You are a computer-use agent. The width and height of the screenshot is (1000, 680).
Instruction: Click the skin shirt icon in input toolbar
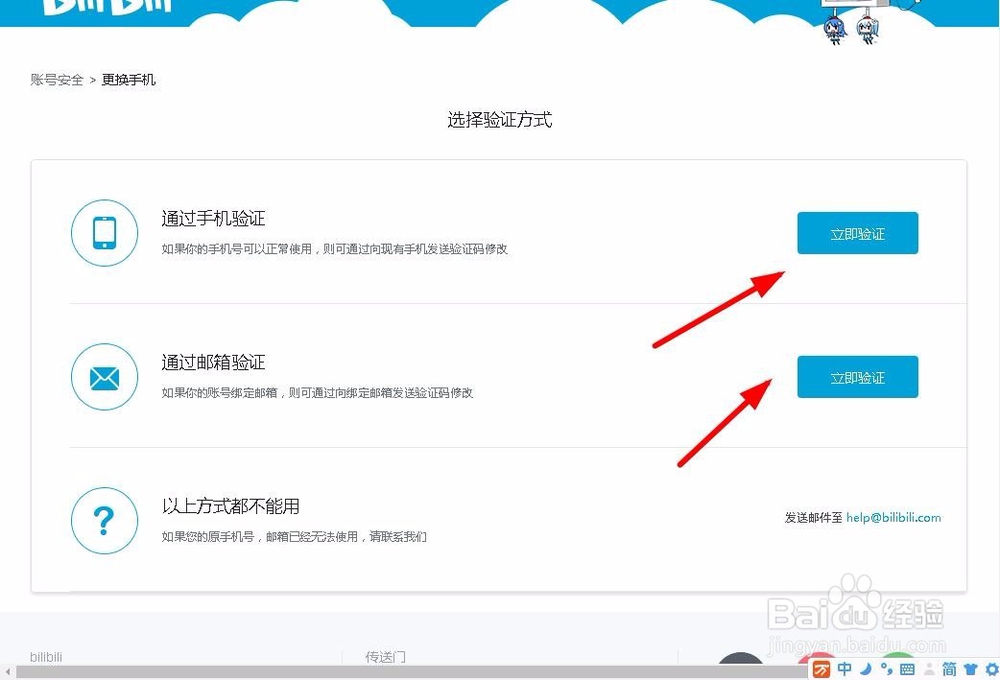[x=968, y=670]
